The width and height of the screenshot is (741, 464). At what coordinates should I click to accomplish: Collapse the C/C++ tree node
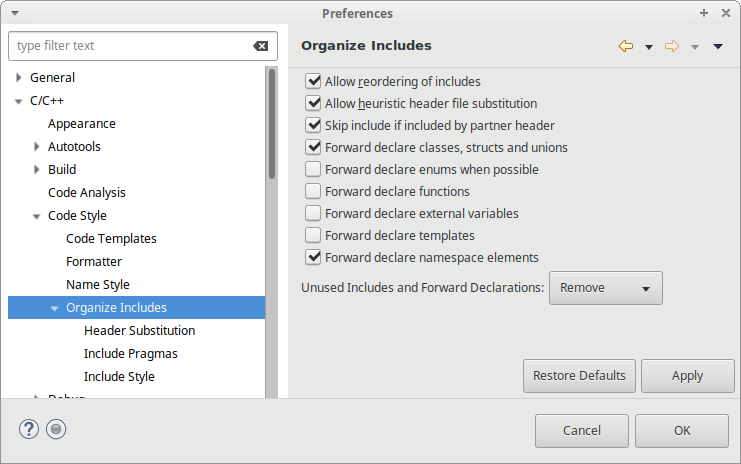tap(19, 101)
